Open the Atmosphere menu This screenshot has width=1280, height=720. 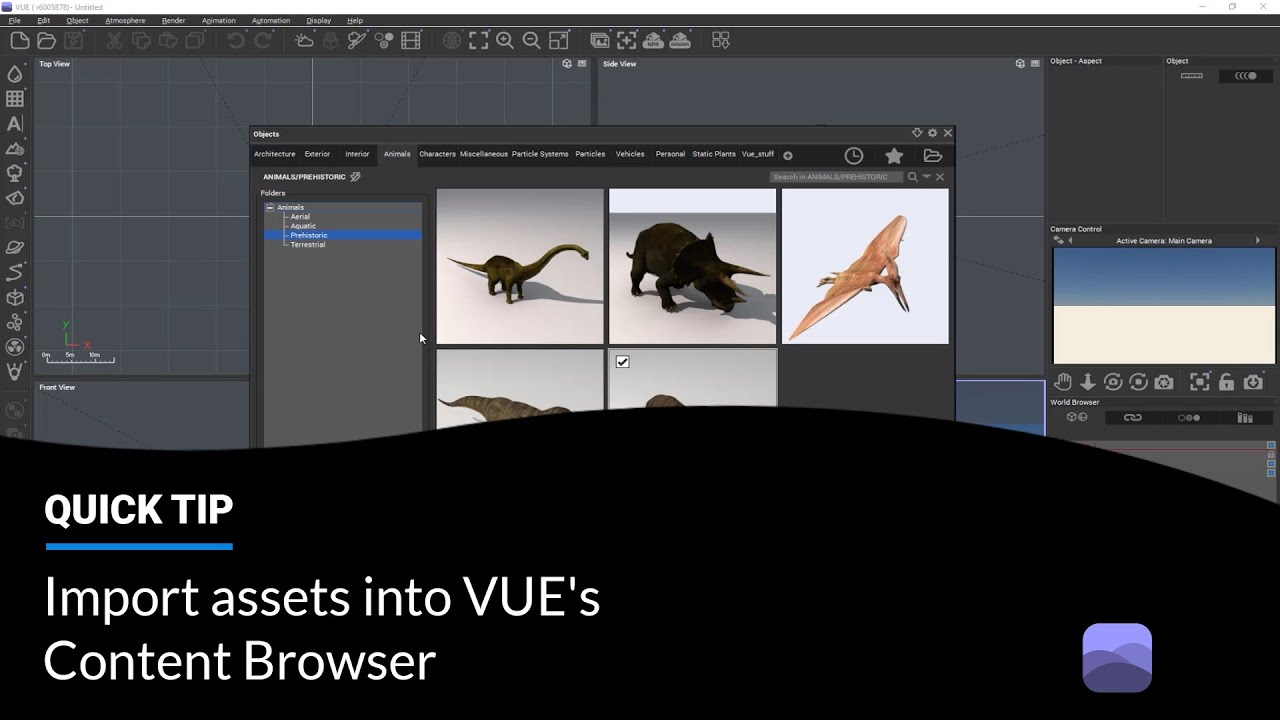point(125,20)
